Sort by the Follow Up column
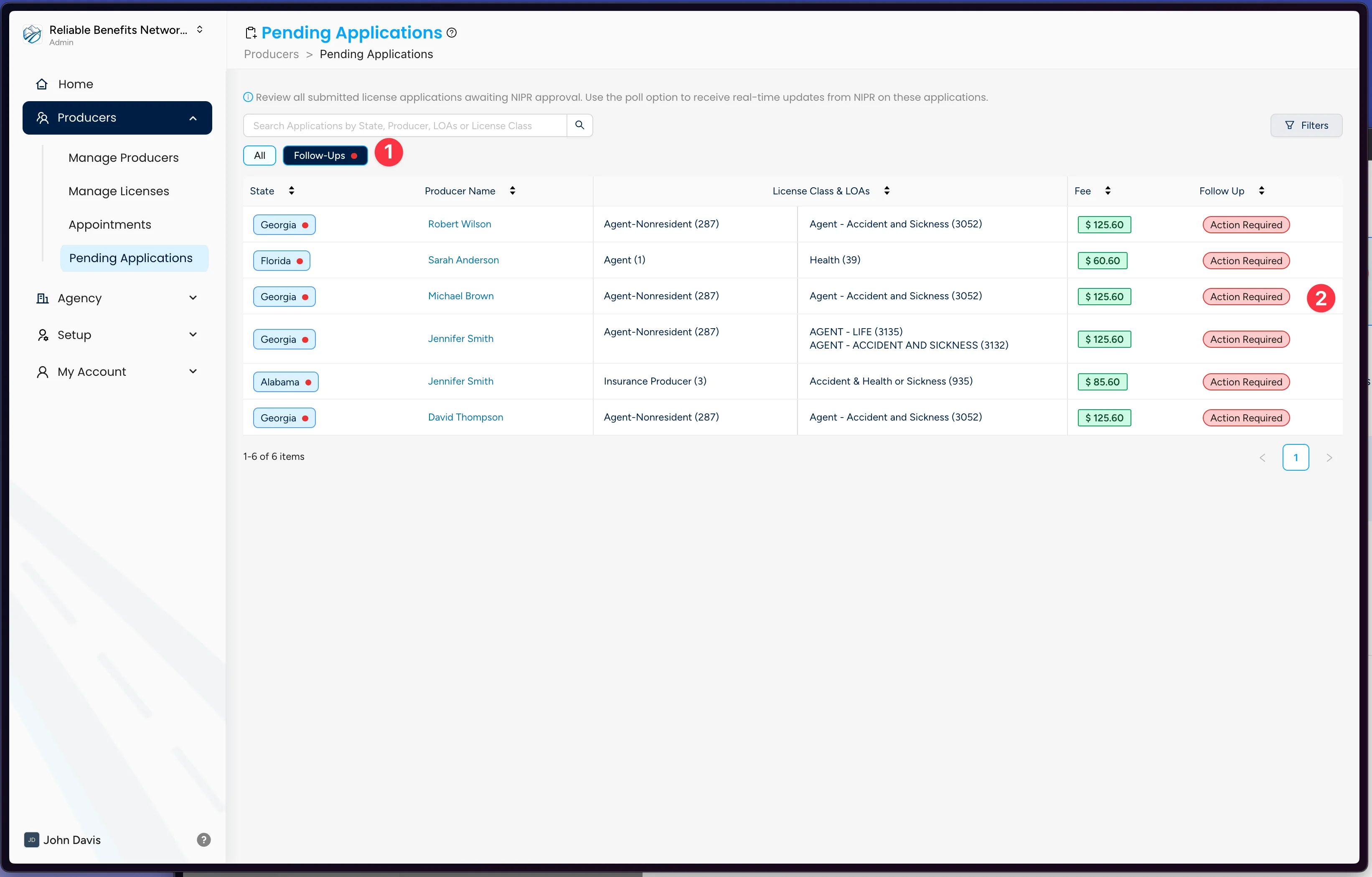Screen dimensions: 1372x877 pyautogui.click(x=1262, y=191)
